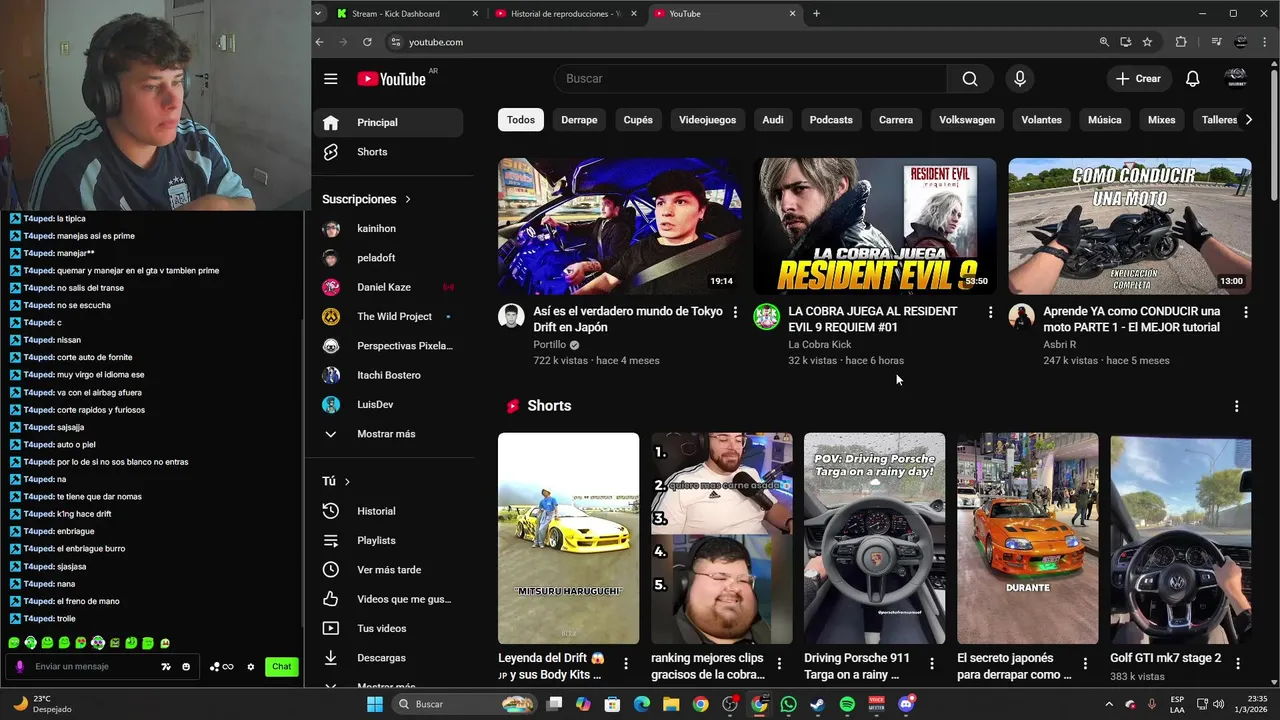The width and height of the screenshot is (1280, 720).
Task: Open the Chrome three-dot menu
Action: pyautogui.click(x=1267, y=42)
